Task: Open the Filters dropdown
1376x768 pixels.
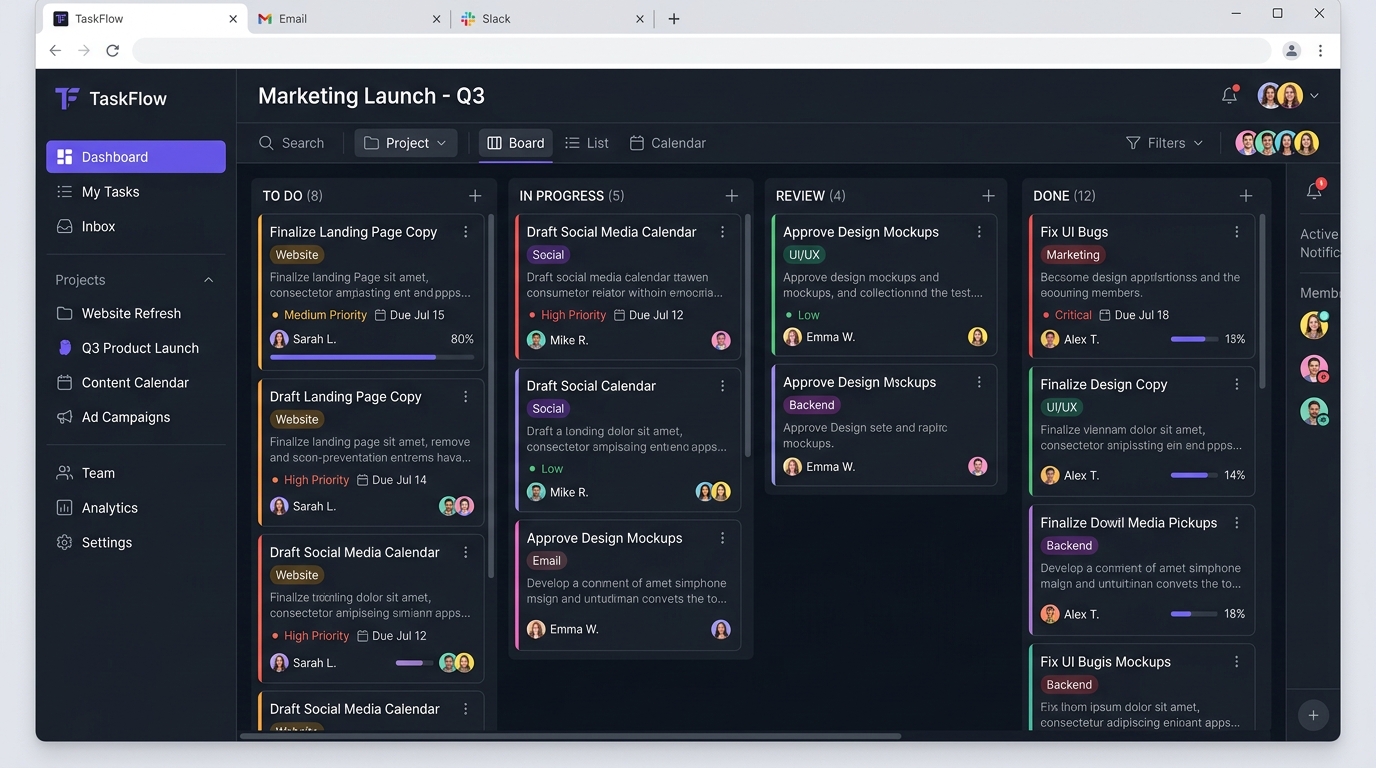Action: (x=1165, y=143)
